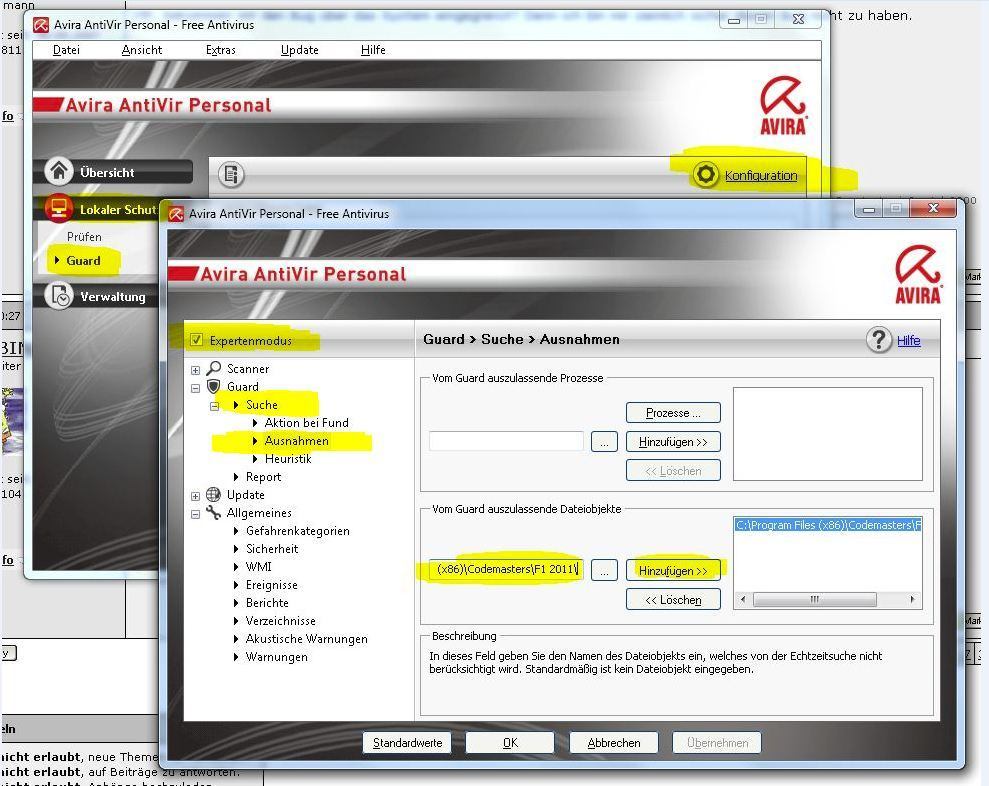Click the browse ... button next to process field
989x786 pixels.
(x=604, y=442)
